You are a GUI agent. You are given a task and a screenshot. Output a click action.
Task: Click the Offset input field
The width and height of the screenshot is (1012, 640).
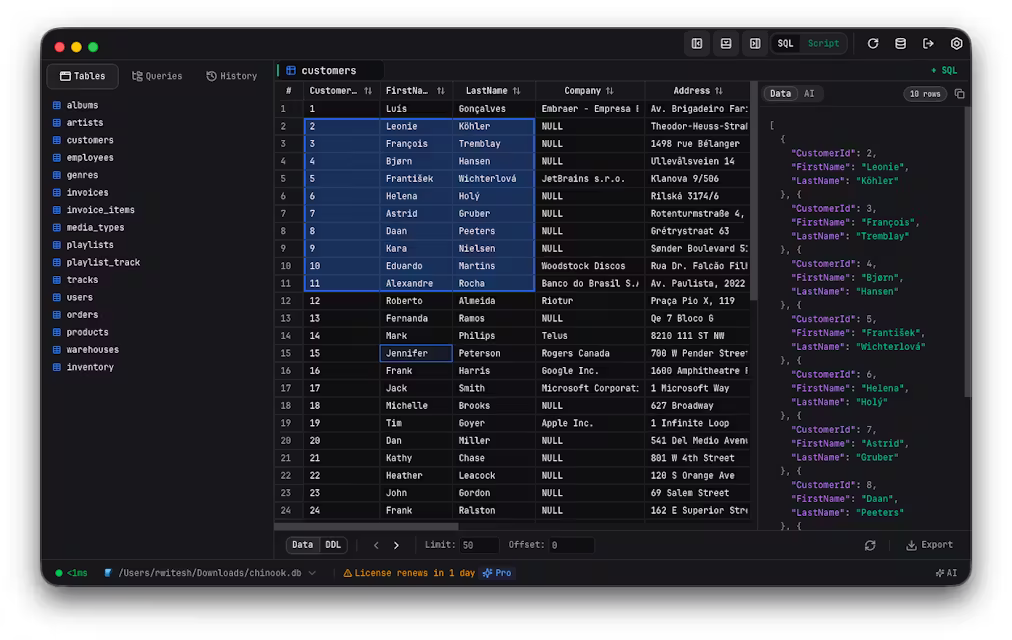point(572,546)
